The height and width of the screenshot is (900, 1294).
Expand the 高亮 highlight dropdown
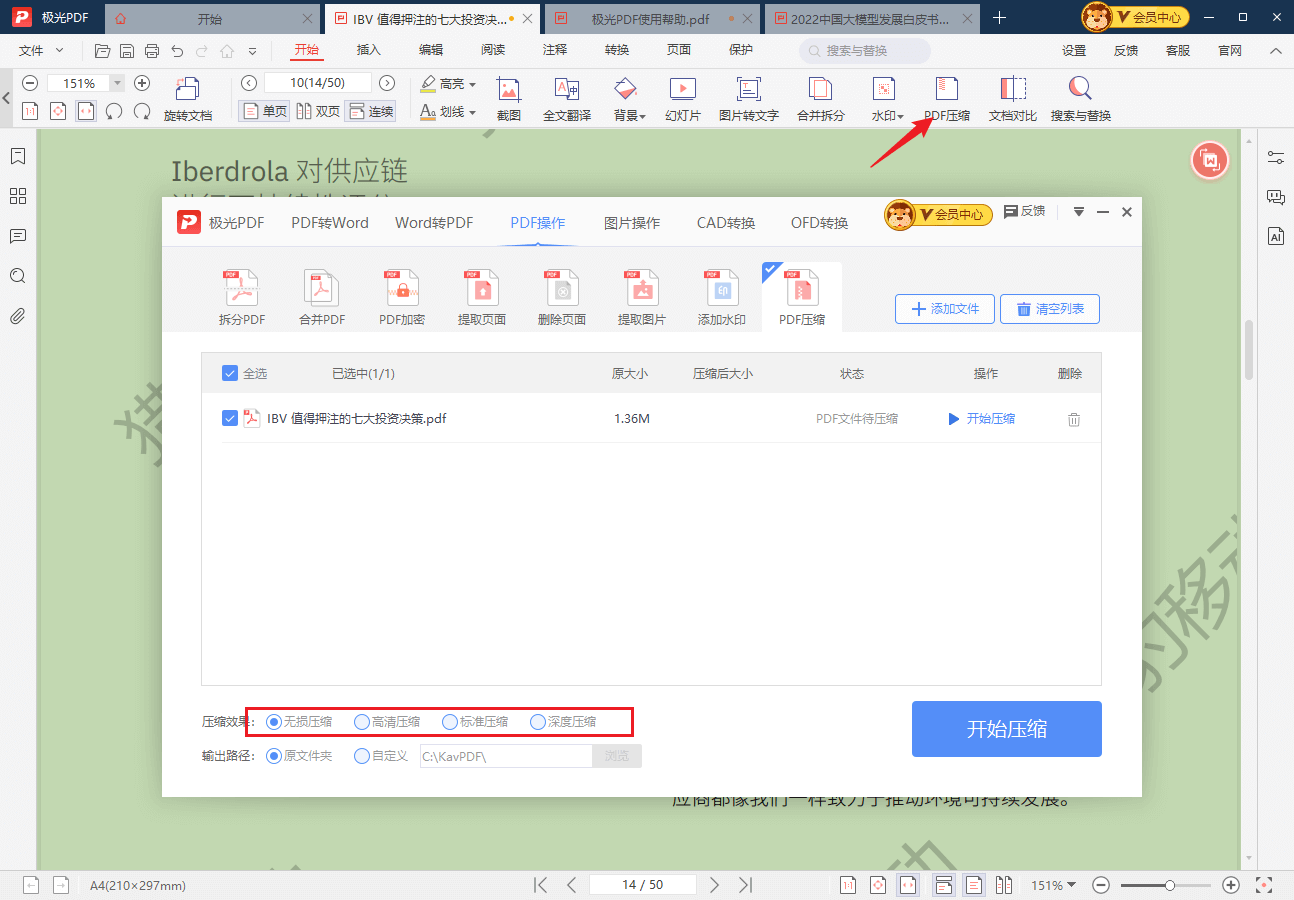coord(473,85)
